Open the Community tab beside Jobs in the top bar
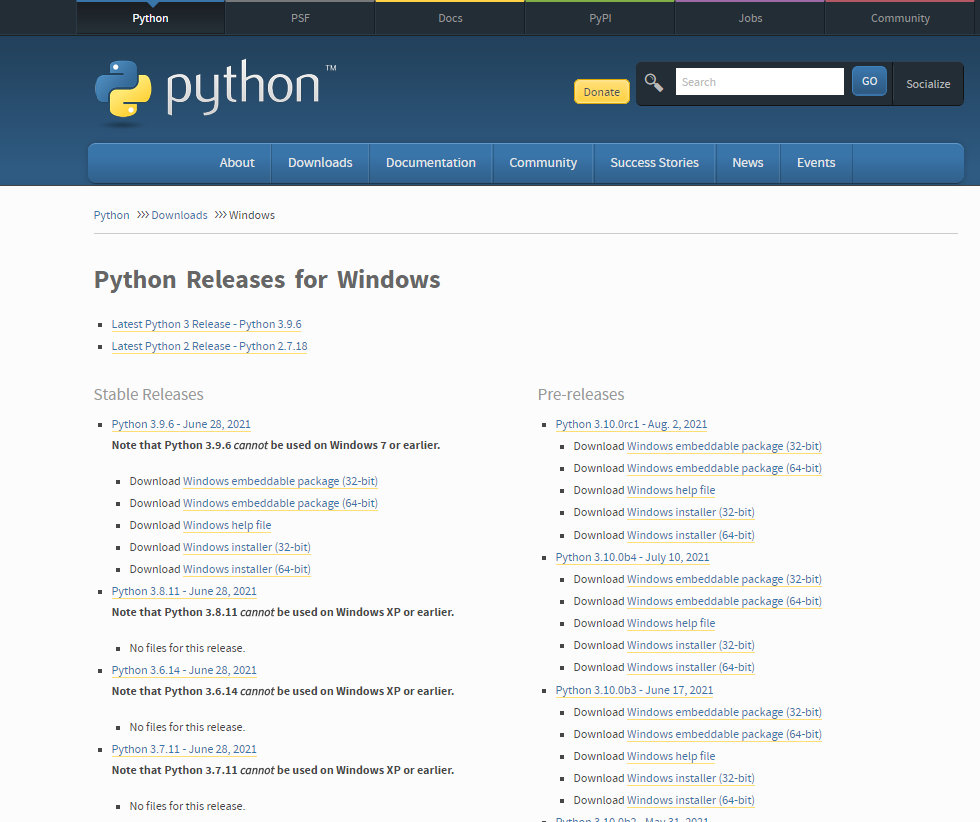The height and width of the screenshot is (822, 980). (900, 18)
